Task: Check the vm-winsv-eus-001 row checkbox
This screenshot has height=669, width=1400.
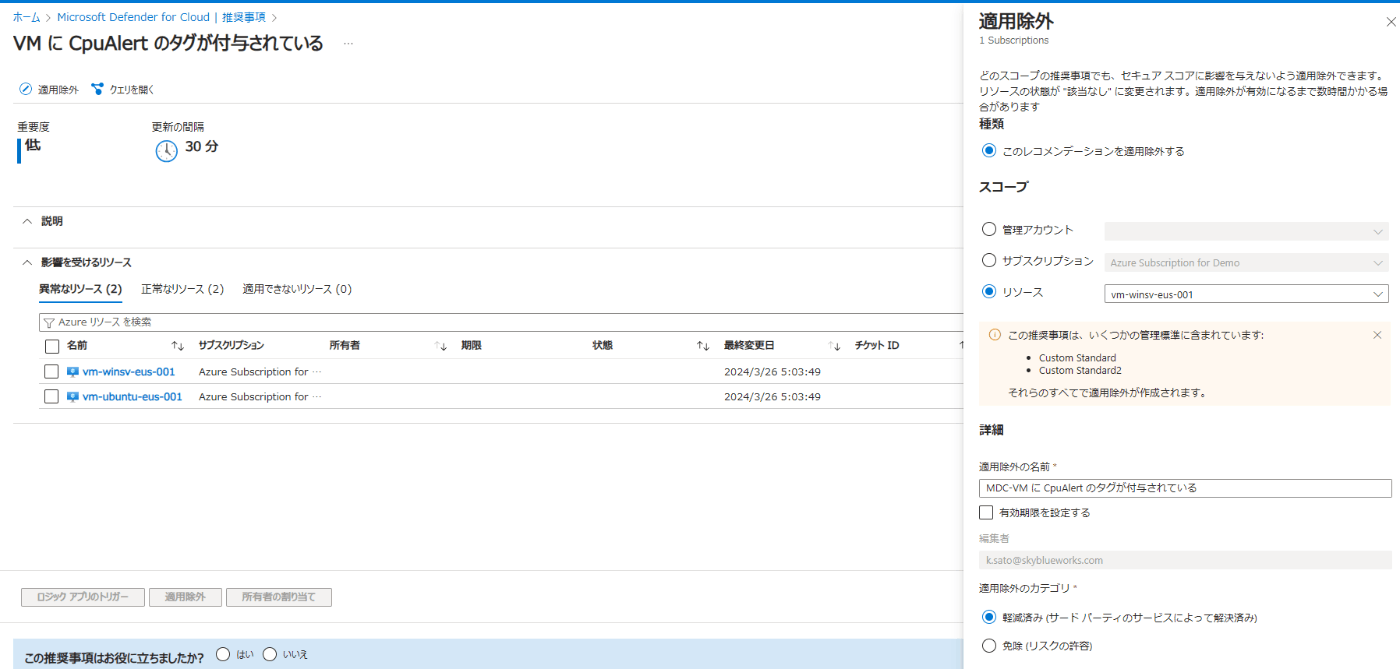Action: click(52, 372)
